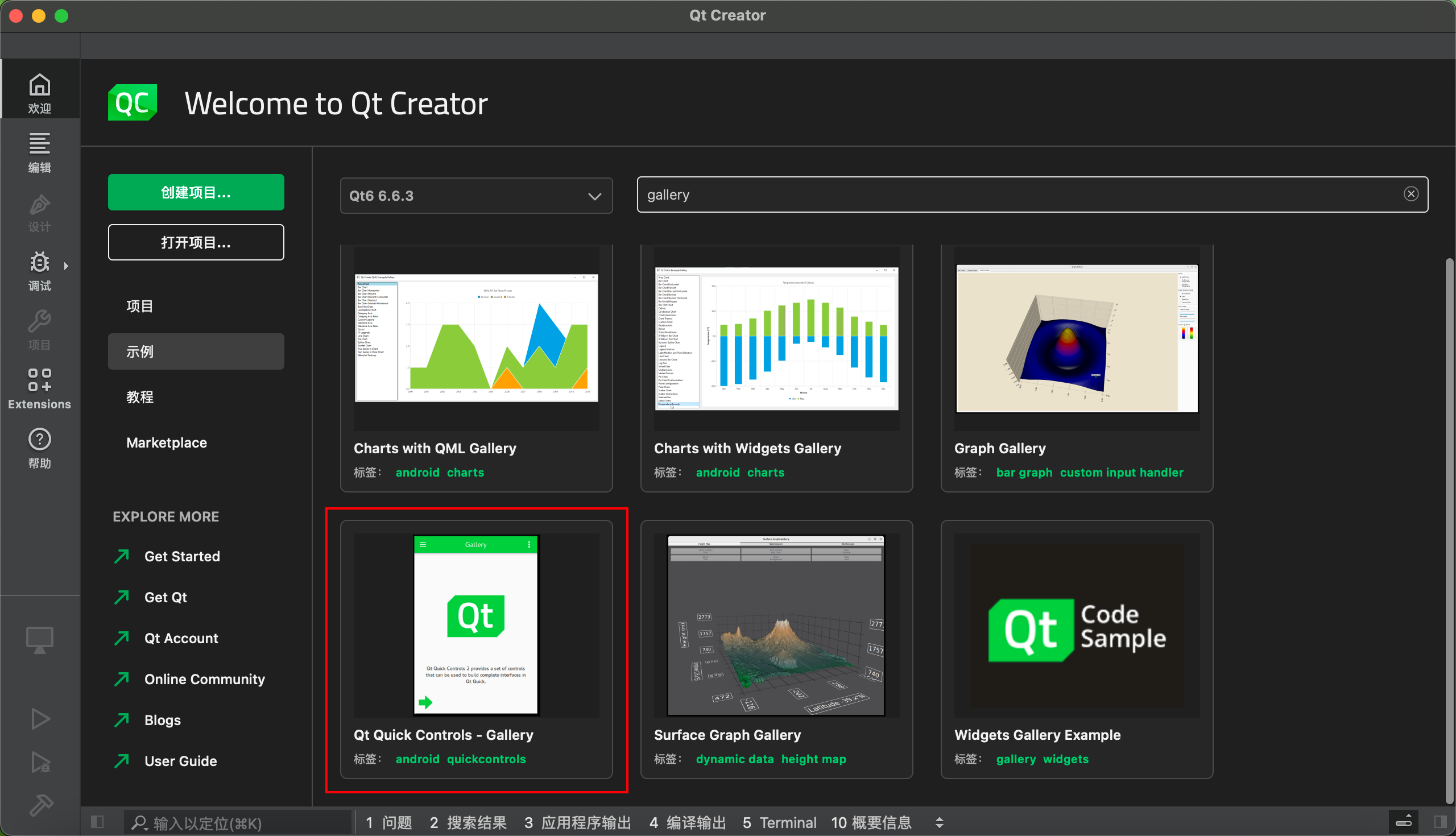Toggle the left sidebar visibility
Image resolution: width=1456 pixels, height=836 pixels.
[98, 822]
